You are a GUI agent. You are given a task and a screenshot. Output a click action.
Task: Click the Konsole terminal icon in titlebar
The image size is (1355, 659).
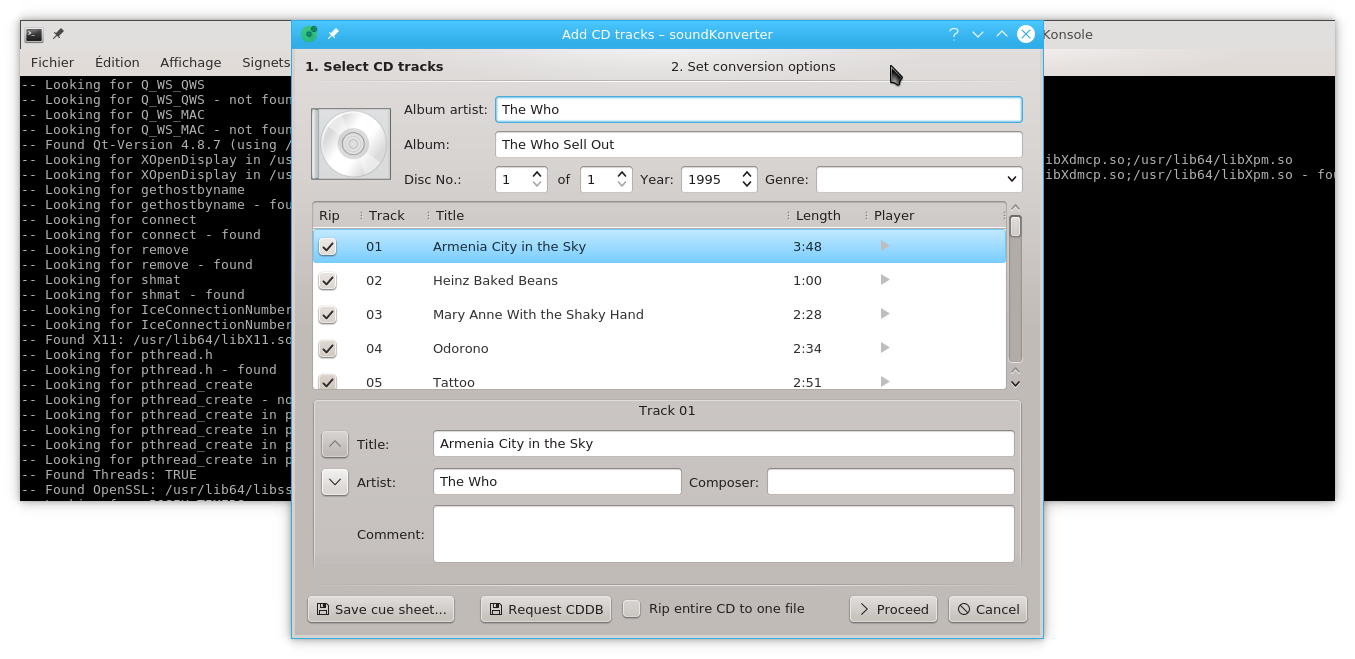(34, 34)
